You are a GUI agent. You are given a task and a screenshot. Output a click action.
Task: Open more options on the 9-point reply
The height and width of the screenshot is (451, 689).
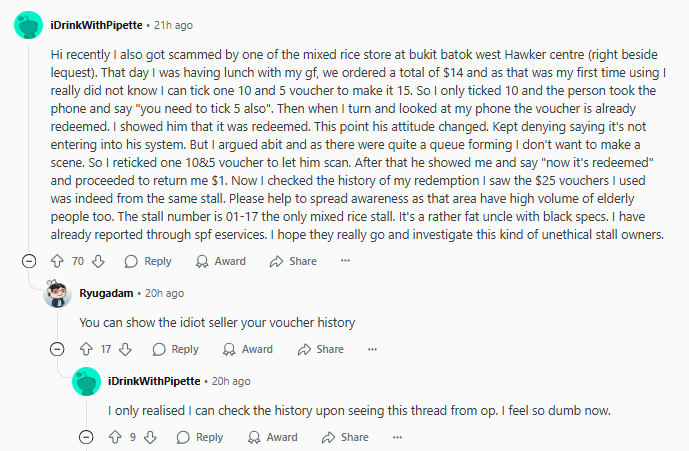397,437
